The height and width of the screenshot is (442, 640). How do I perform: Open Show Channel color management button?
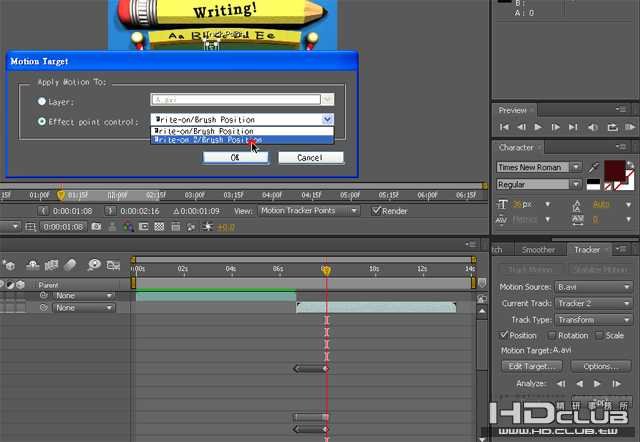128,227
